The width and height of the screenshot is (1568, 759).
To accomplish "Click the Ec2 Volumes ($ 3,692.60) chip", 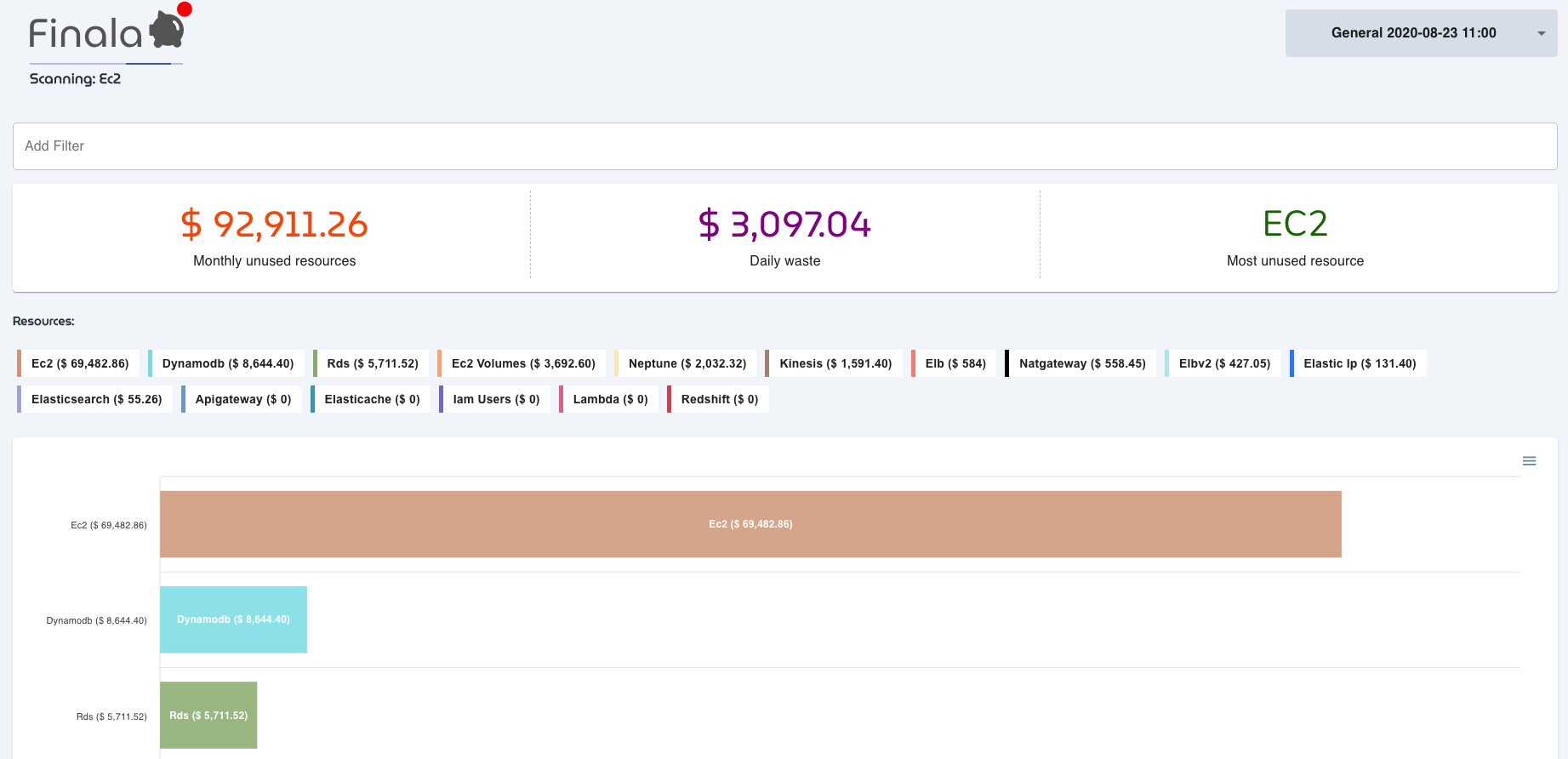I will (x=522, y=363).
